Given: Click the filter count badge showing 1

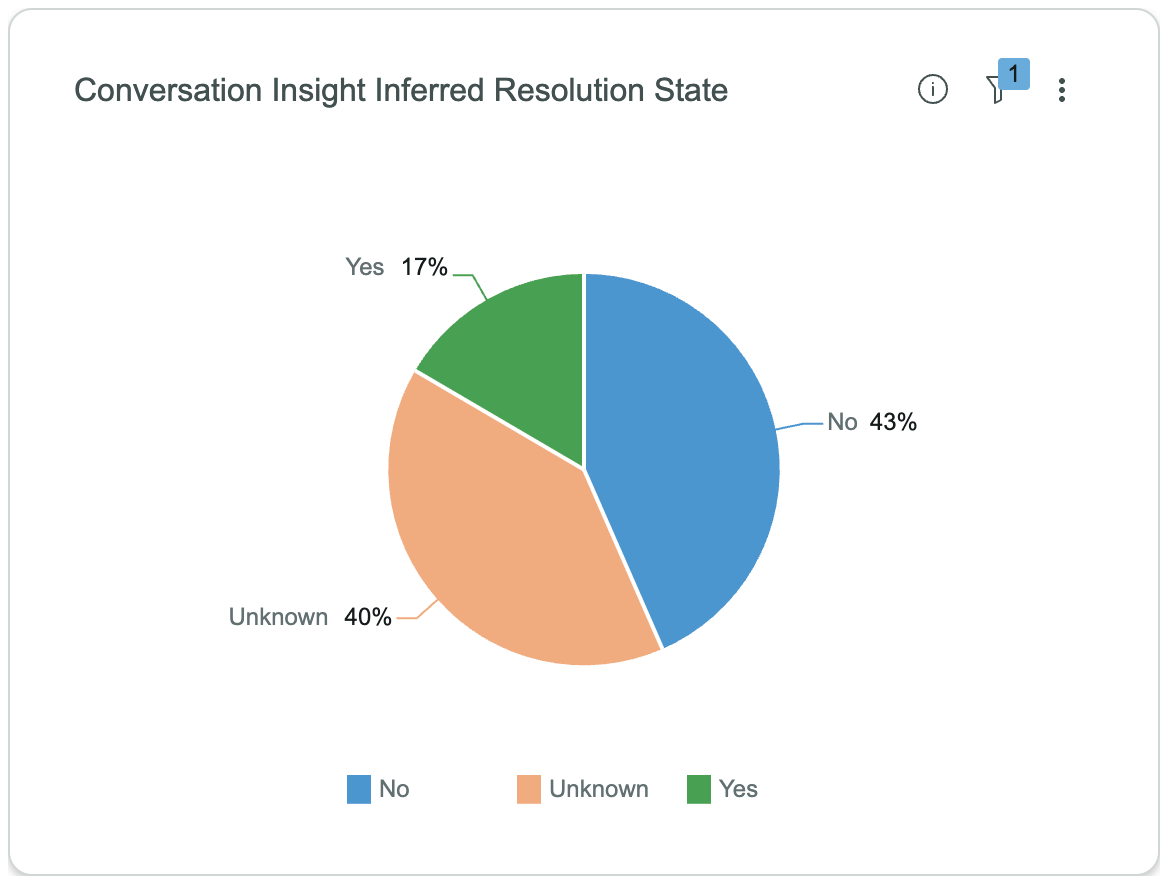Looking at the screenshot, I should coord(1014,74).
